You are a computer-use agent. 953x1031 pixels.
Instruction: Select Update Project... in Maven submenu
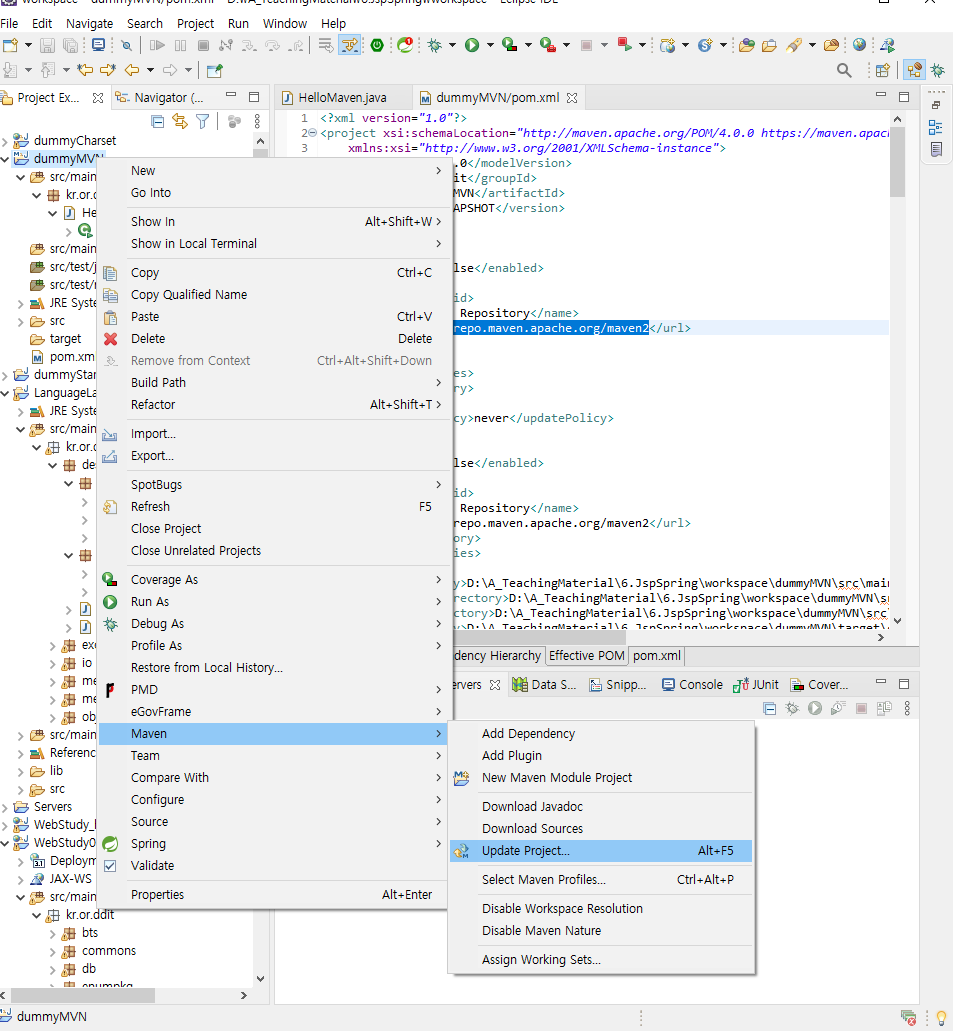pos(601,851)
